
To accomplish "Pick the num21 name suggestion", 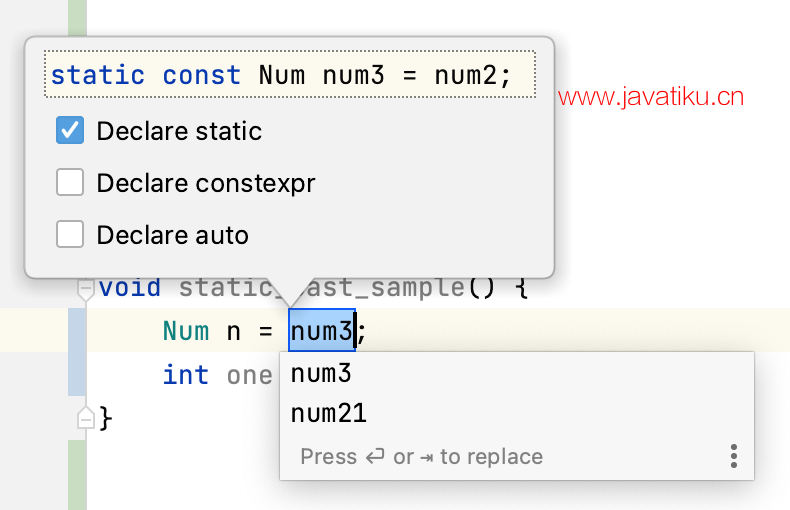I will click(x=328, y=413).
